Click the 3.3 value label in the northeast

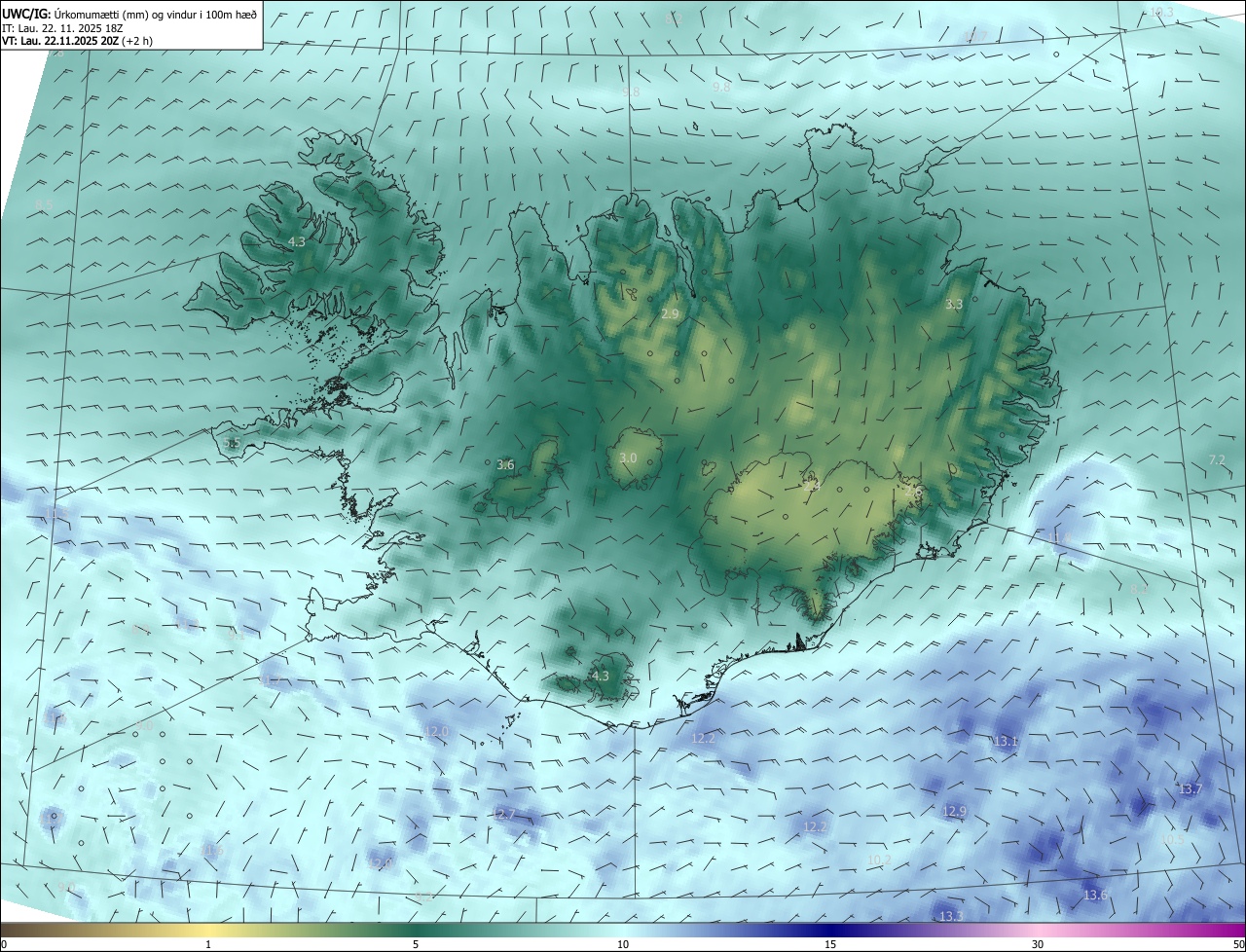954,304
